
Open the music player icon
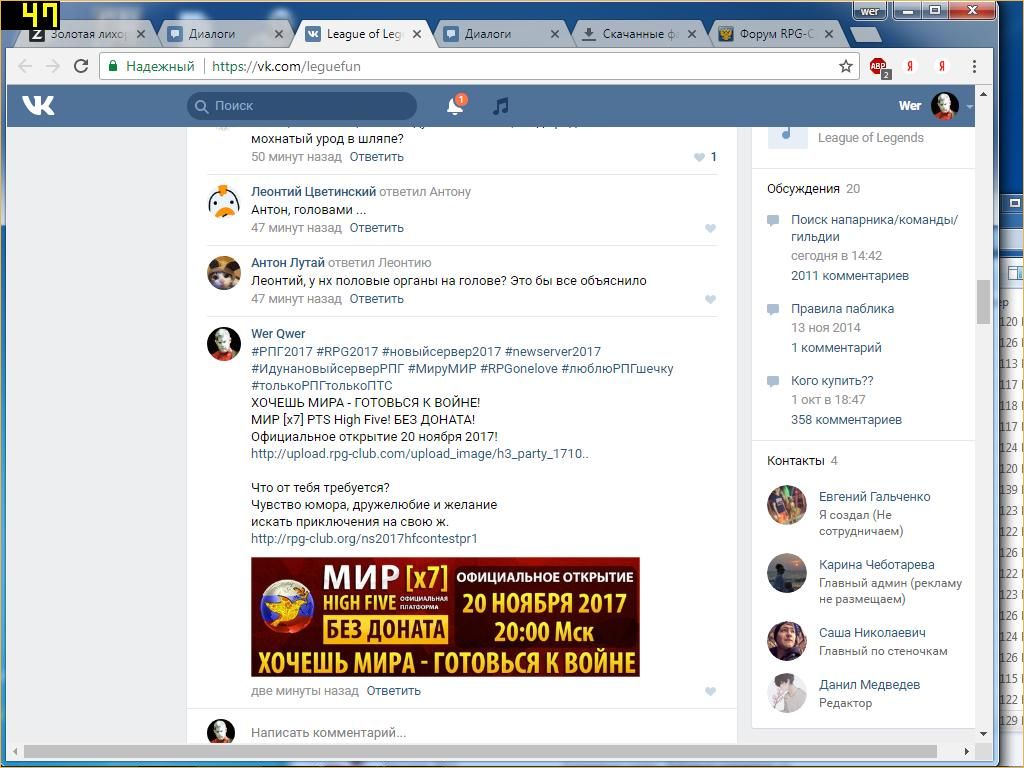501,106
